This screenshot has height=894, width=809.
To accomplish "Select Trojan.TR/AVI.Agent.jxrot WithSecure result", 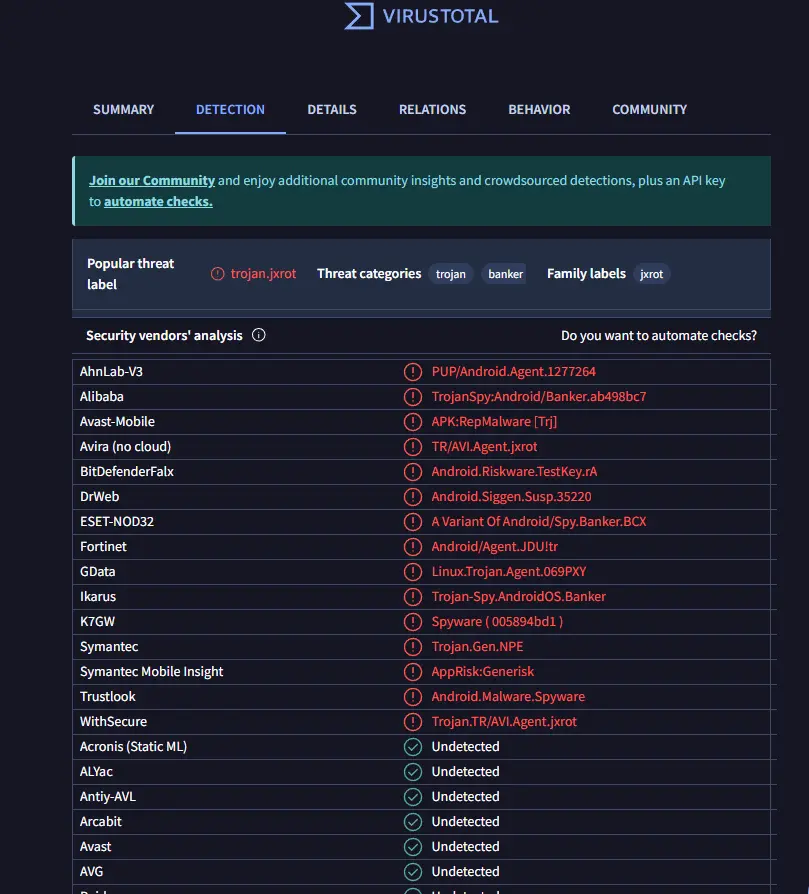I will [504, 722].
